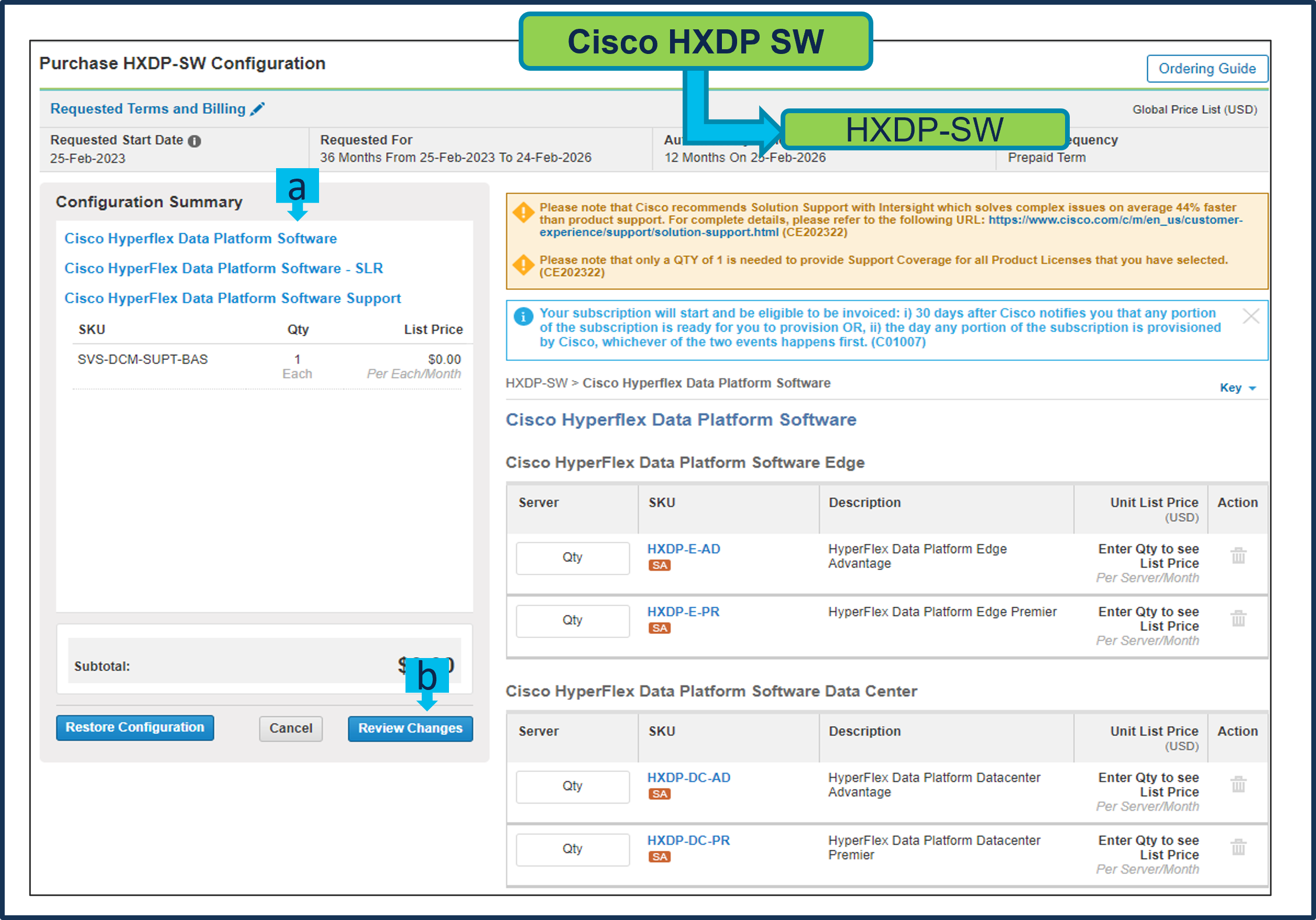Open the Ordering Guide
Image resolution: width=1316 pixels, height=920 pixels.
click(1207, 69)
